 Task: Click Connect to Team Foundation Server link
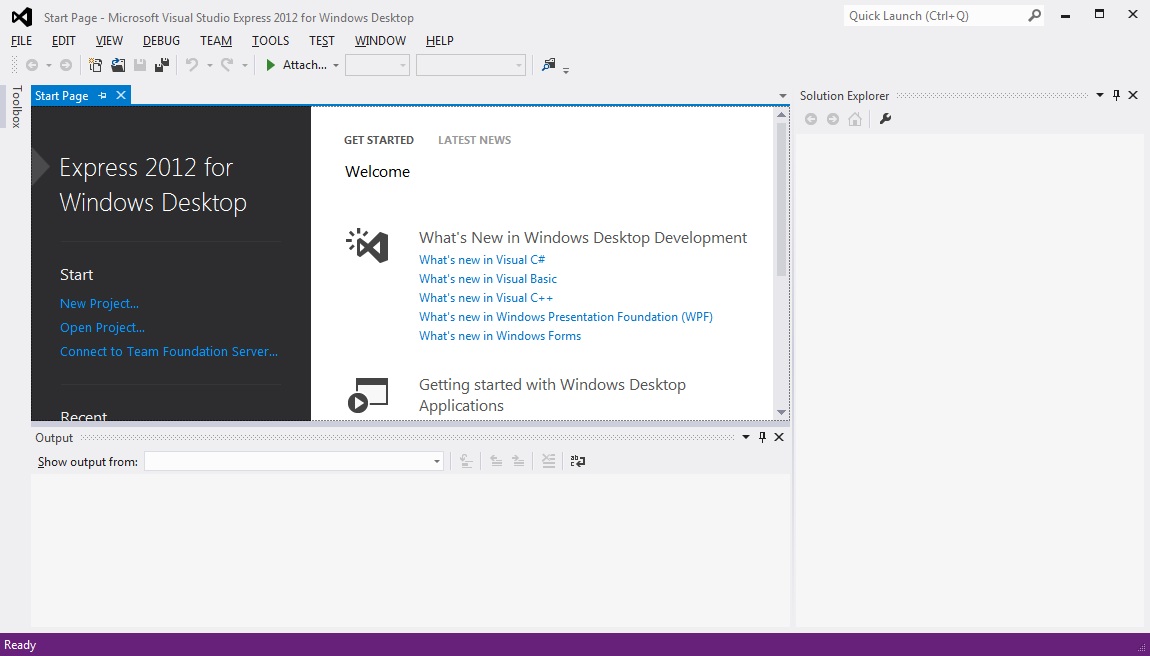(169, 351)
